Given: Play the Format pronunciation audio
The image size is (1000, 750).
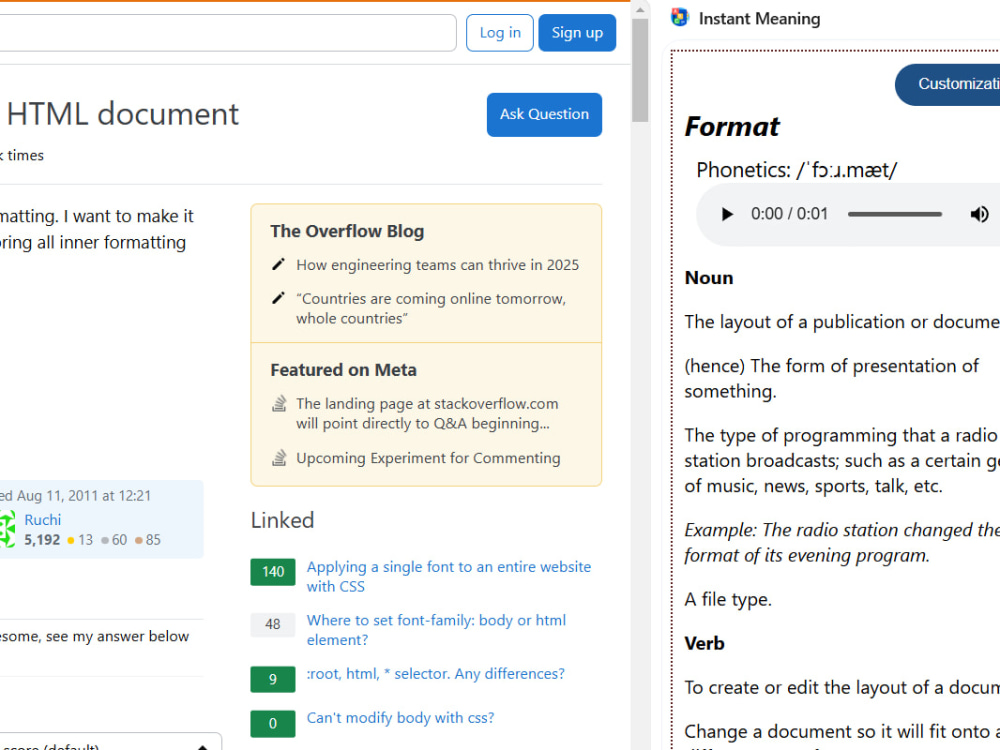Looking at the screenshot, I should click(x=727, y=214).
